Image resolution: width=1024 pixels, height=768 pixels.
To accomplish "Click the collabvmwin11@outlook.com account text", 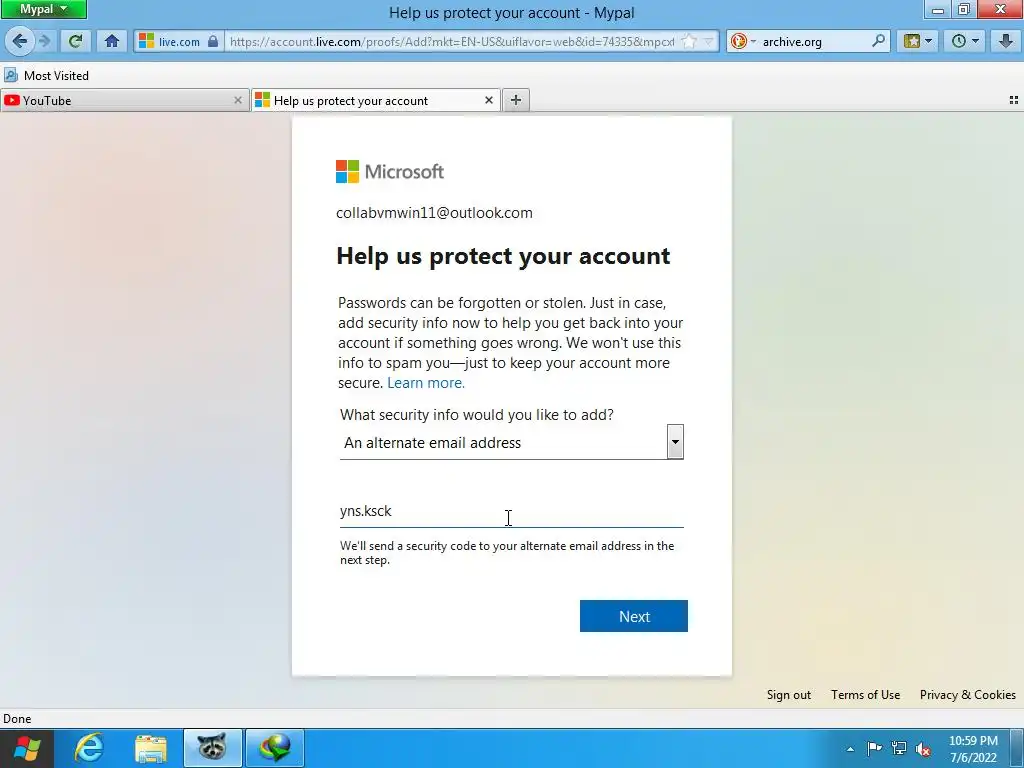I will click(x=434, y=213).
